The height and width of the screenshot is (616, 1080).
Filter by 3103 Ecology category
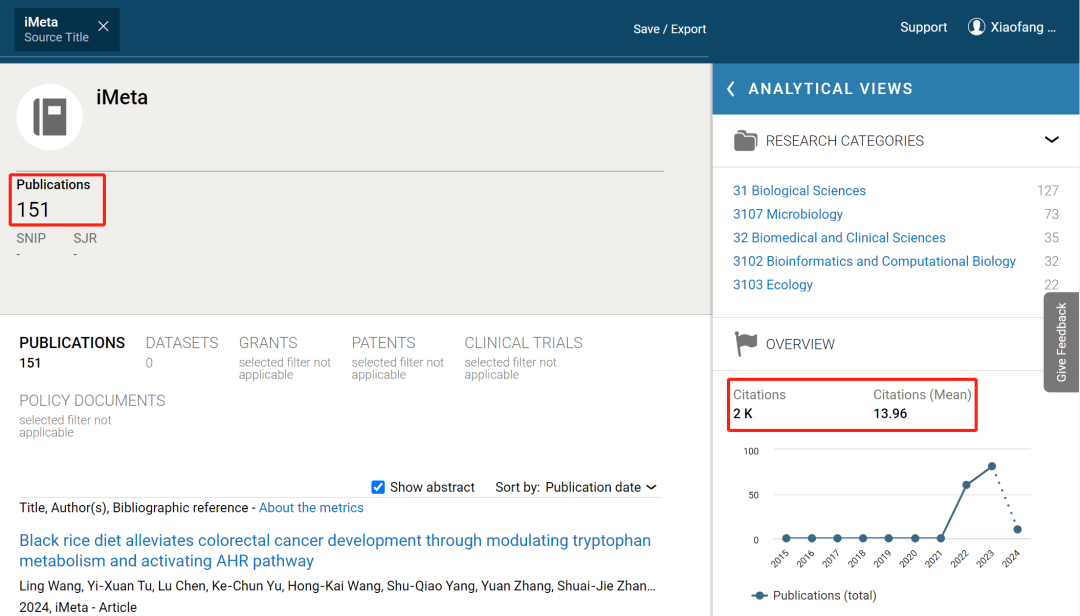pos(773,285)
